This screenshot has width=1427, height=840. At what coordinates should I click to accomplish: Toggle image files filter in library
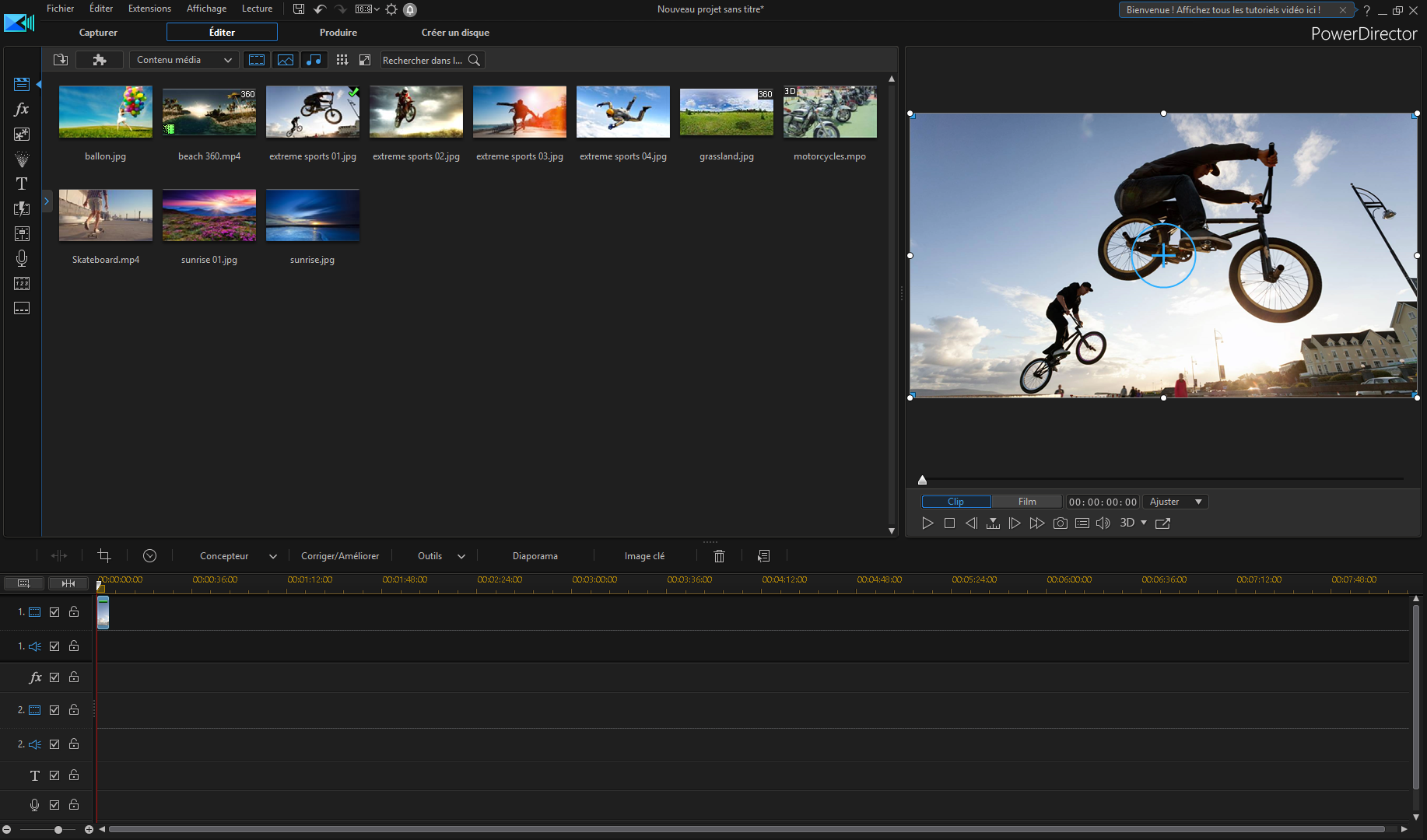pos(286,60)
